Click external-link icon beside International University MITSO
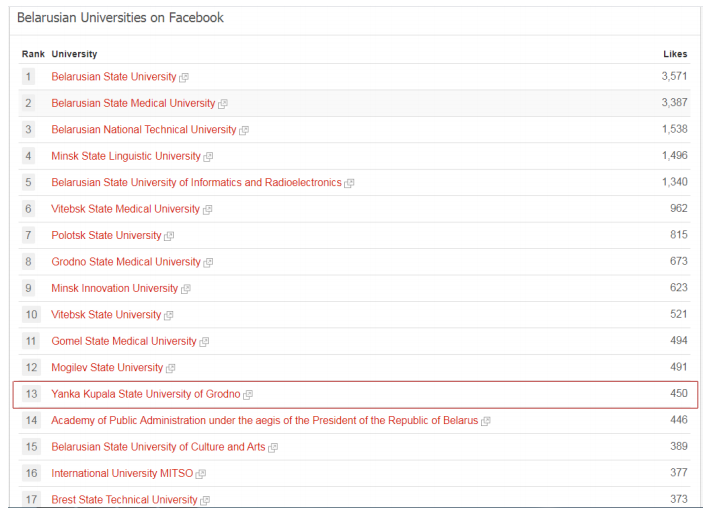Screen dimensions: 710x516 pos(201,474)
